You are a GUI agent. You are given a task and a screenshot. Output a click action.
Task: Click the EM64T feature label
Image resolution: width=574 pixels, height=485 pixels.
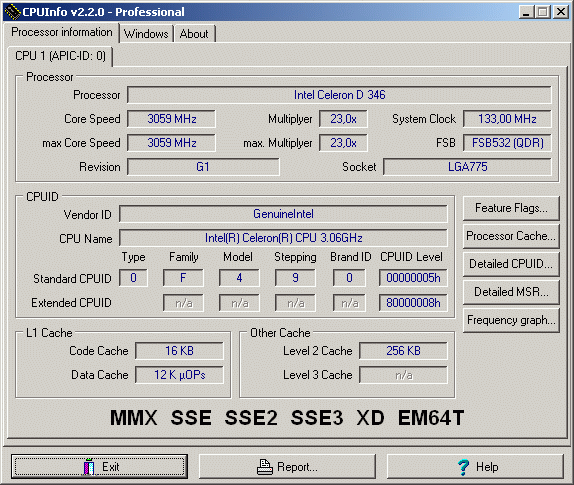pos(431,418)
